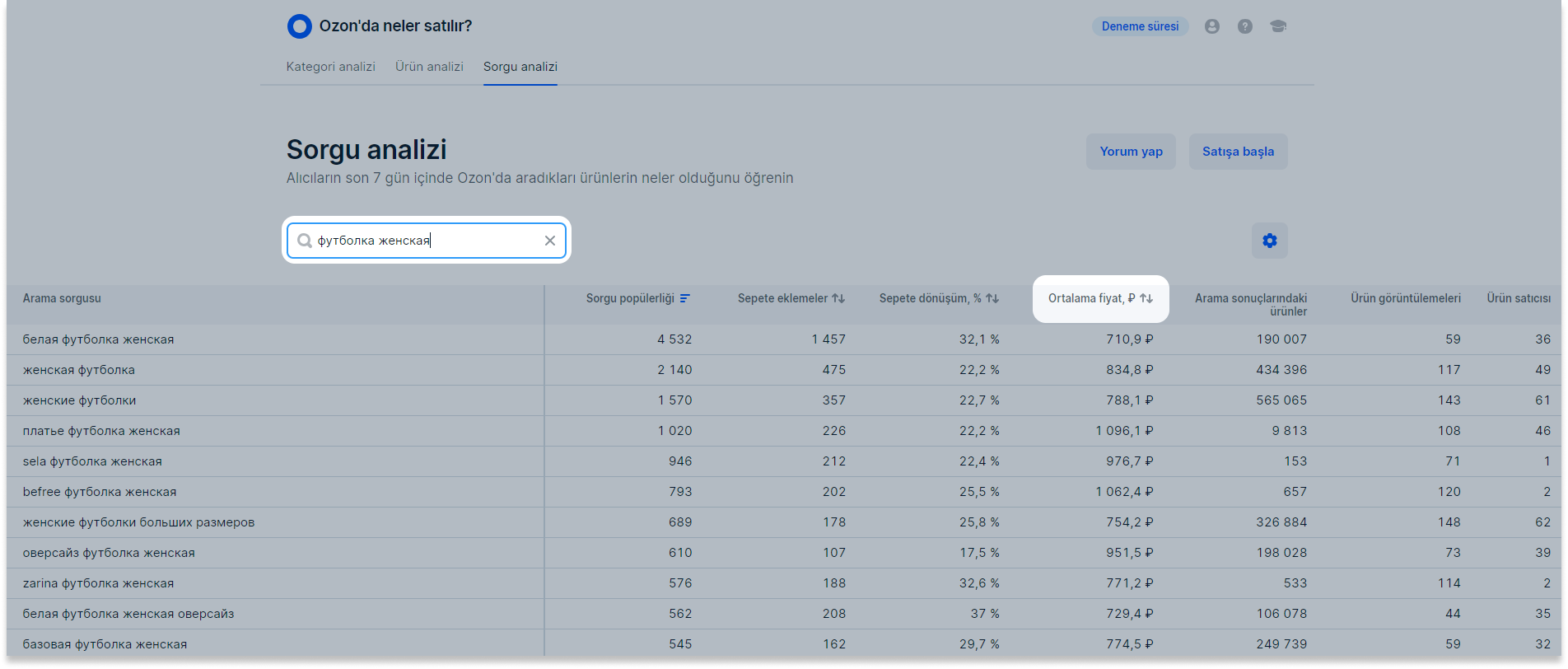Screen dimensions: 1568x669
Task: Focus the search query input field
Action: [x=424, y=241]
